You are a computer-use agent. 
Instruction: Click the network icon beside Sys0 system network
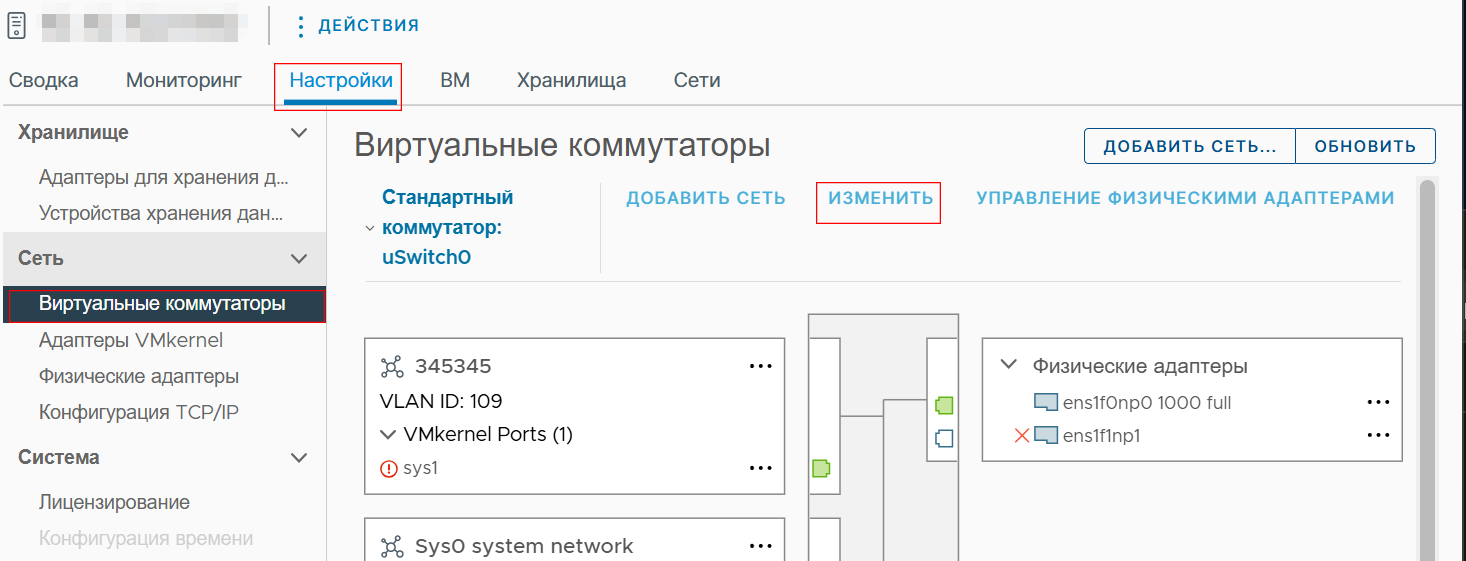click(391, 547)
